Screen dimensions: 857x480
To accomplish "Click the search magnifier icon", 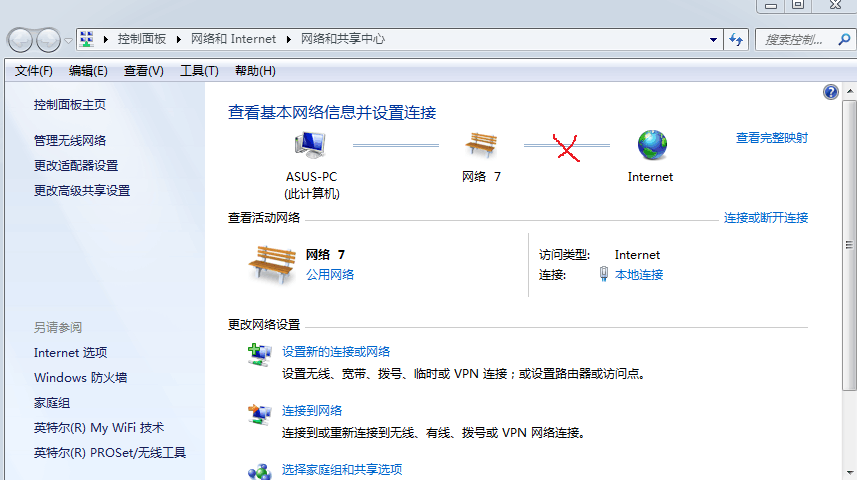I will (x=844, y=39).
